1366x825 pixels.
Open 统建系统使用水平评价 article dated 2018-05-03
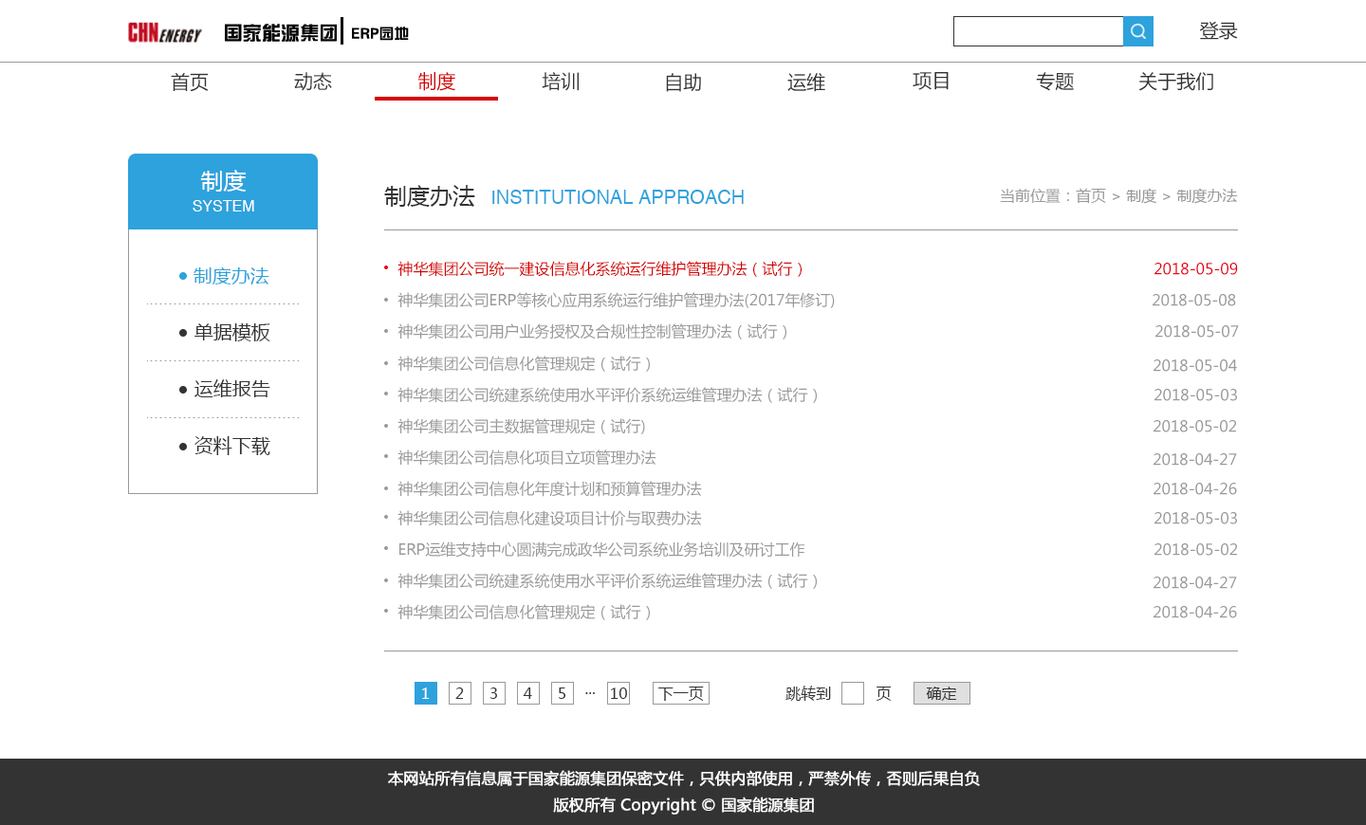pyautogui.click(x=609, y=395)
